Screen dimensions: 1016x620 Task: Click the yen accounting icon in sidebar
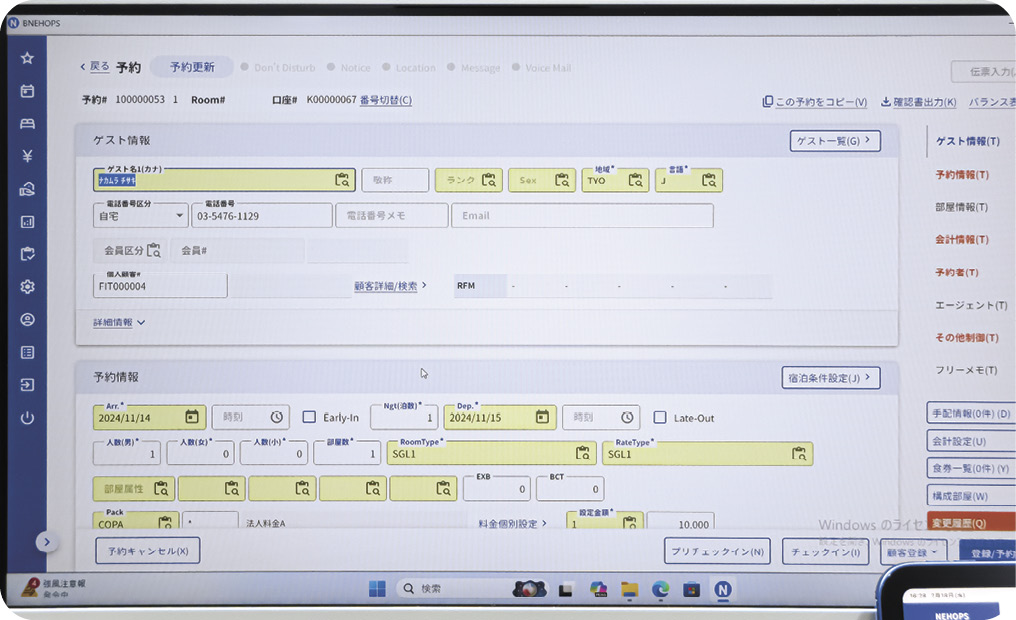pyautogui.click(x=27, y=156)
